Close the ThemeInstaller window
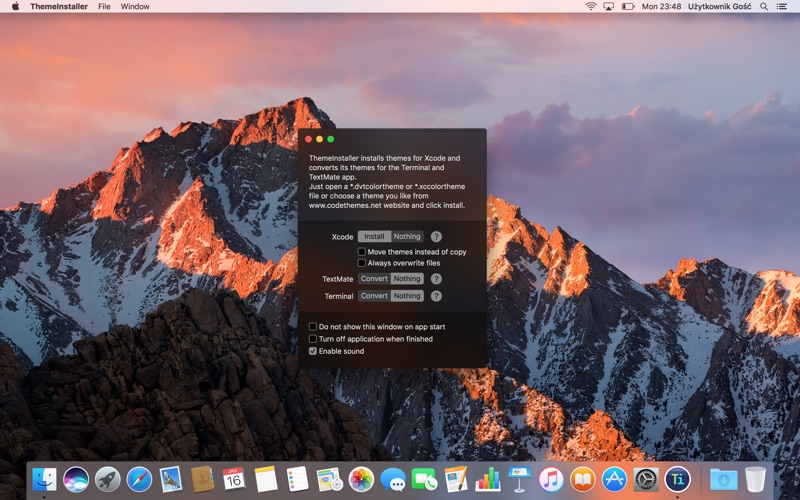The height and width of the screenshot is (500, 800). point(308,139)
